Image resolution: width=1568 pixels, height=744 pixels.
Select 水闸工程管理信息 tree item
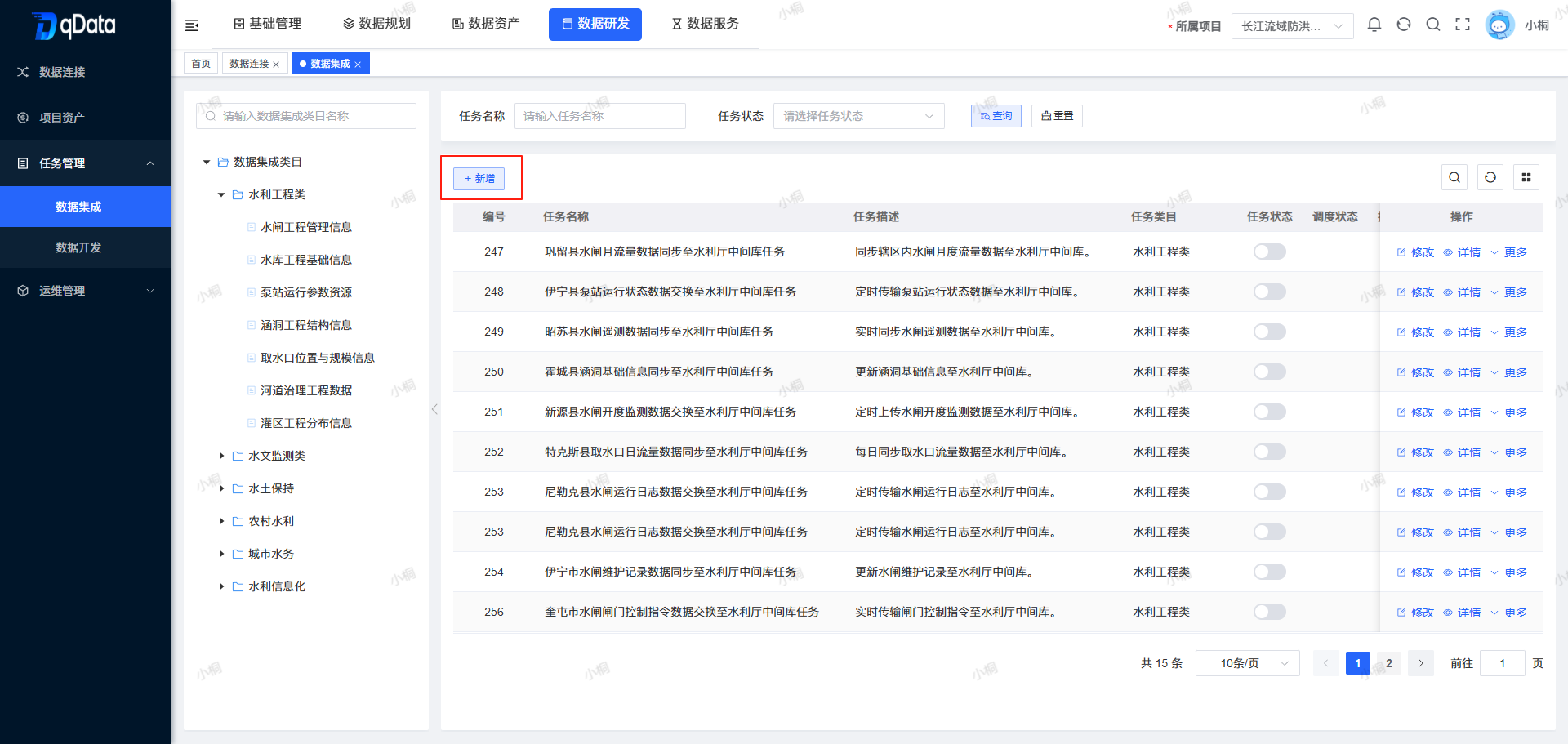tap(306, 227)
